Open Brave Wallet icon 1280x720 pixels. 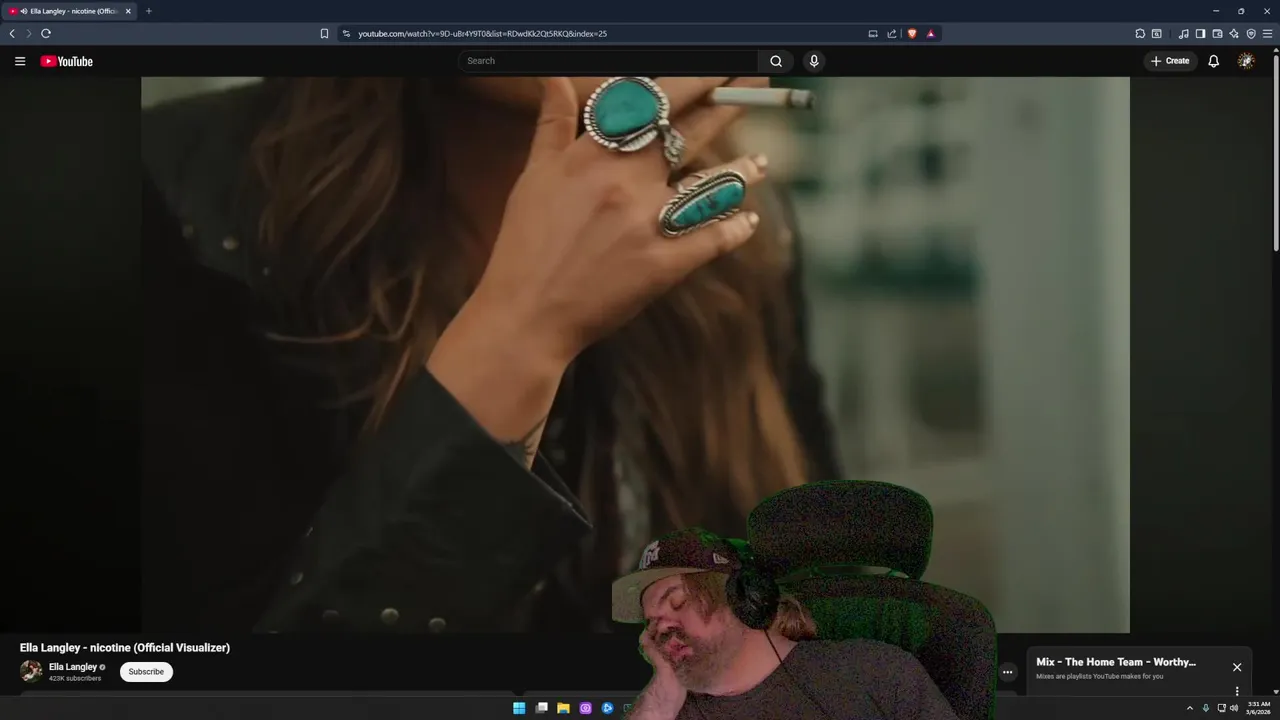(x=1217, y=33)
